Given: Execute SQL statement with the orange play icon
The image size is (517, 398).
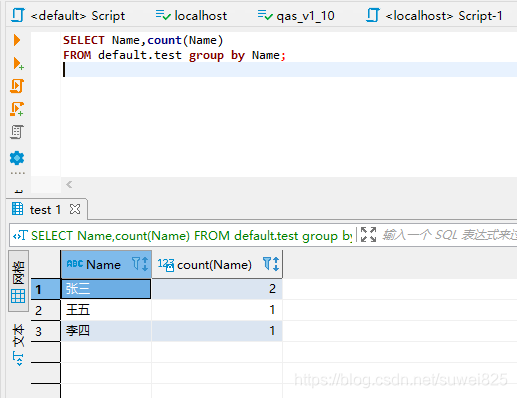Looking at the screenshot, I should point(17,40).
